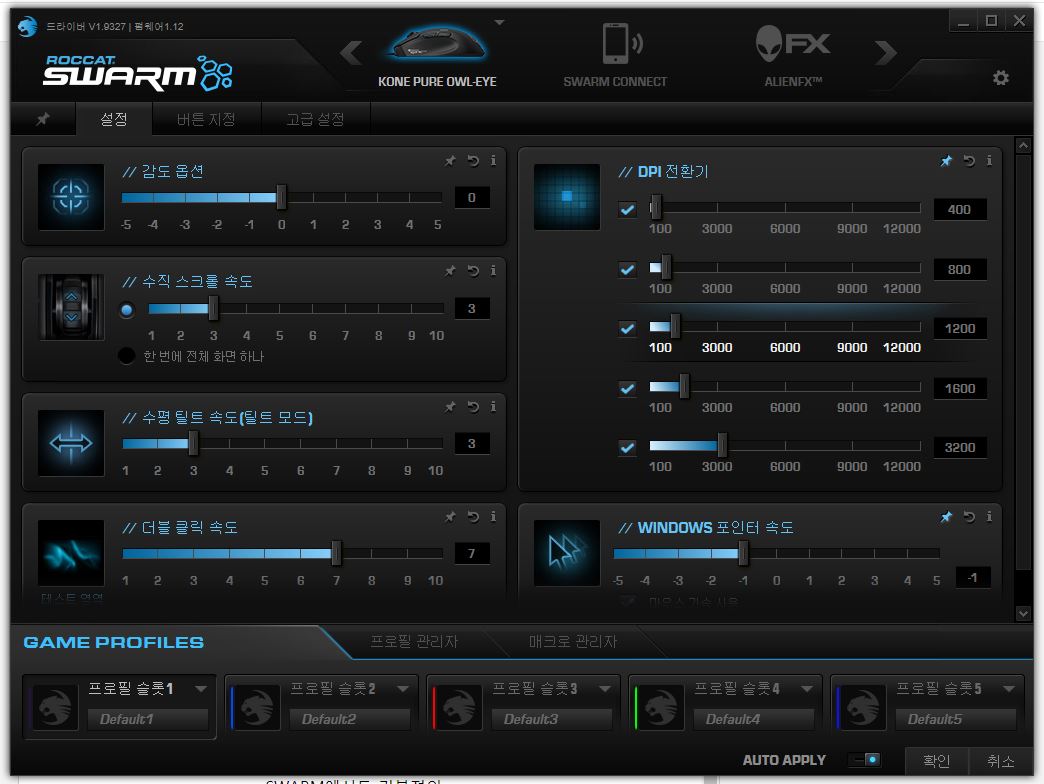Switch to the 버튼 지정 tab
This screenshot has width=1044, height=784.
[x=206, y=119]
